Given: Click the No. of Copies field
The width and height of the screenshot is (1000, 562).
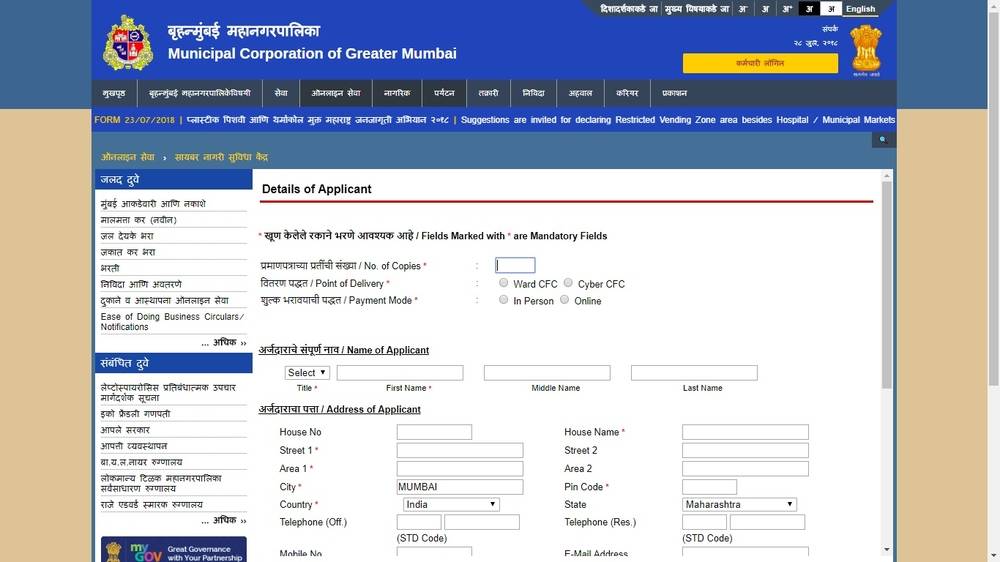Looking at the screenshot, I should click(515, 265).
